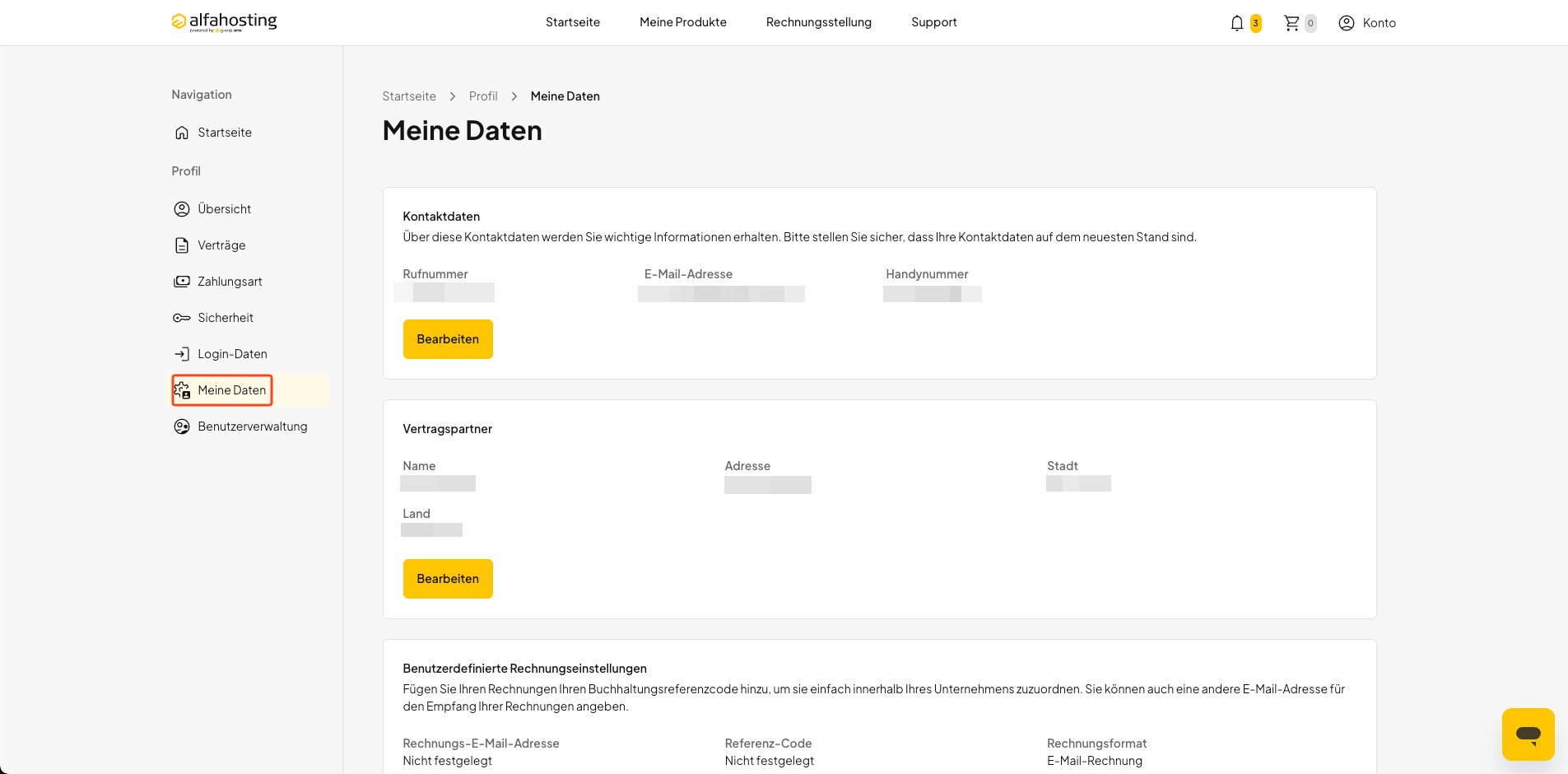Click Profil breadcrumb link
The image size is (1568, 774).
483,96
